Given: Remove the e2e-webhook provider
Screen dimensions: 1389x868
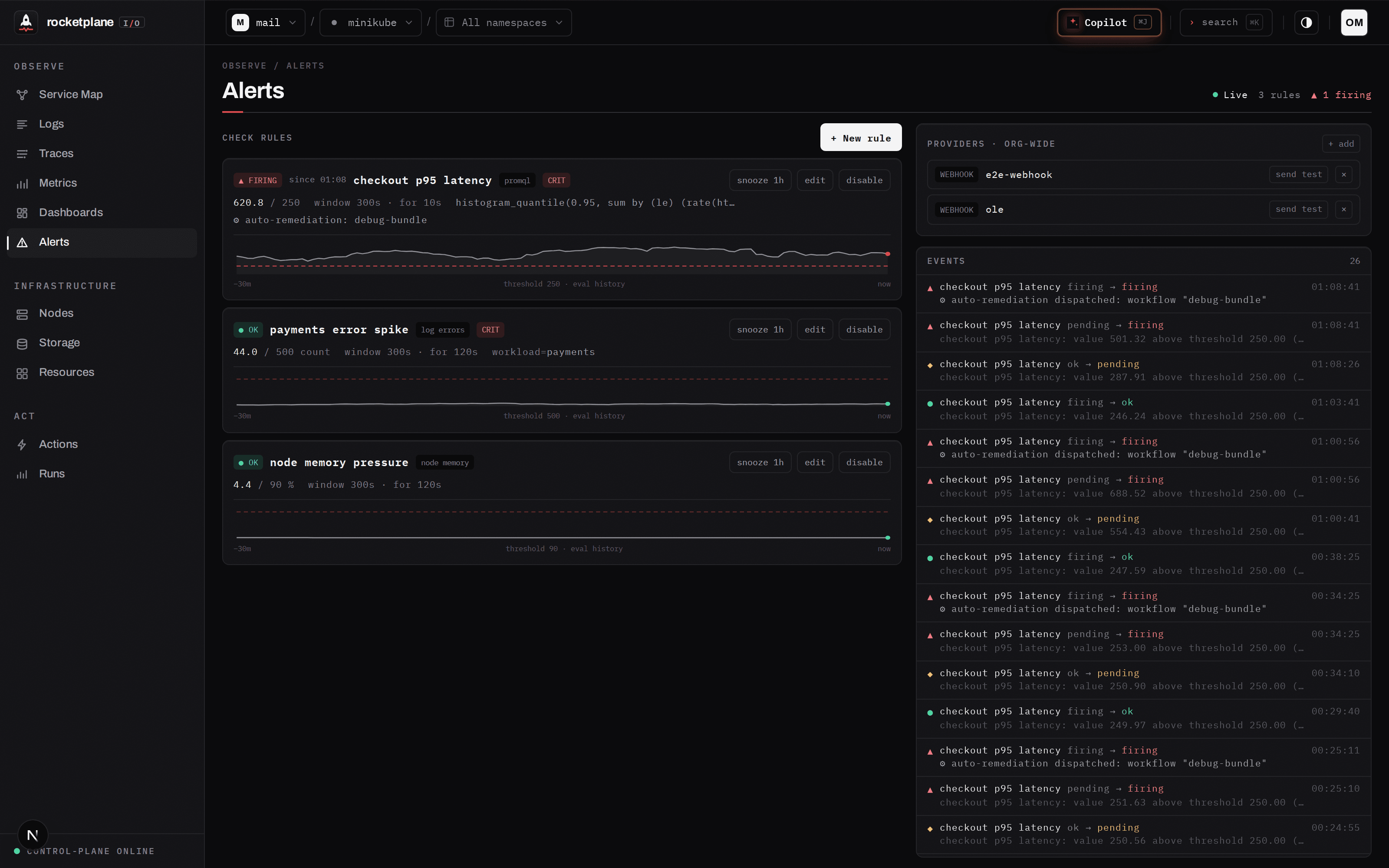Looking at the screenshot, I should pos(1344,174).
